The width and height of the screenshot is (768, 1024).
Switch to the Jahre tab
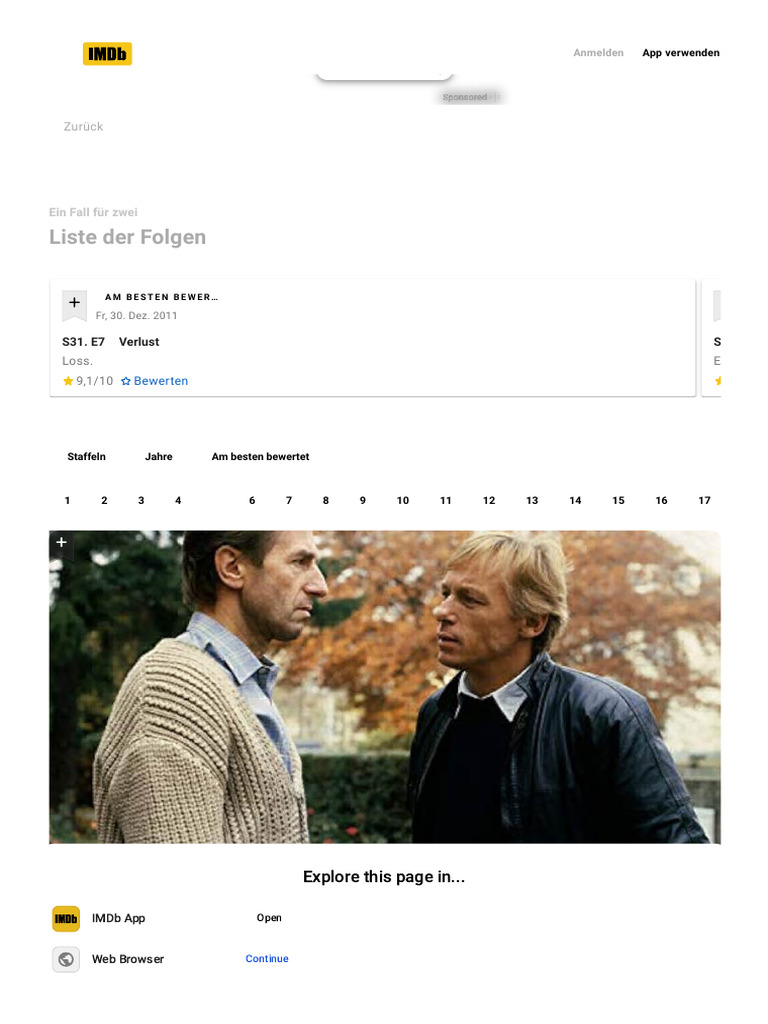pos(159,456)
